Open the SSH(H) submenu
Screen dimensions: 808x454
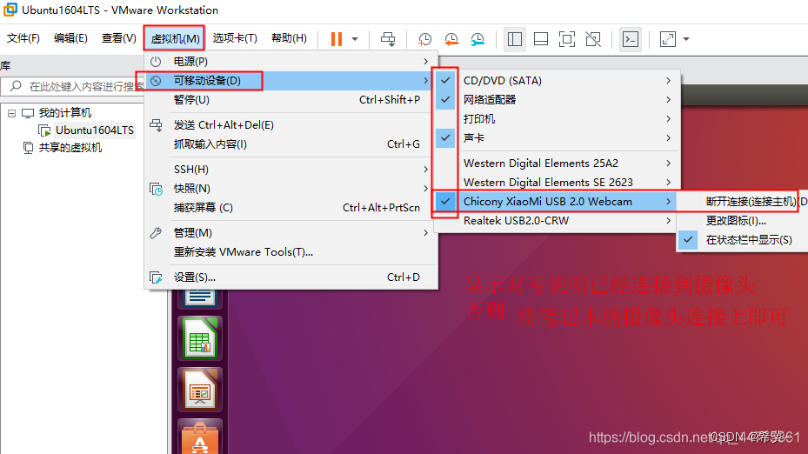pos(291,169)
